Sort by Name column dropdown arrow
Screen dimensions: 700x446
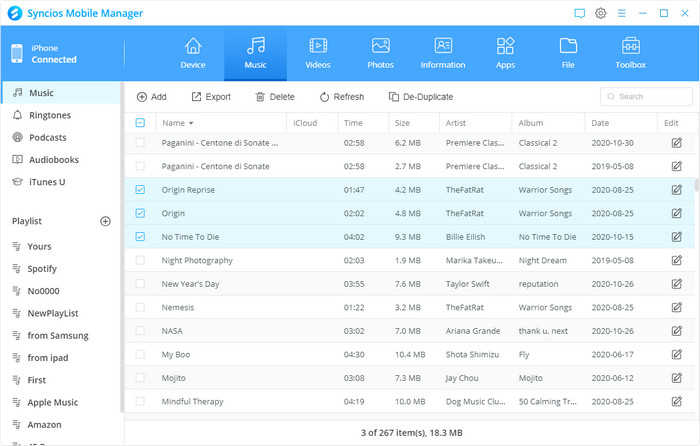[191, 123]
